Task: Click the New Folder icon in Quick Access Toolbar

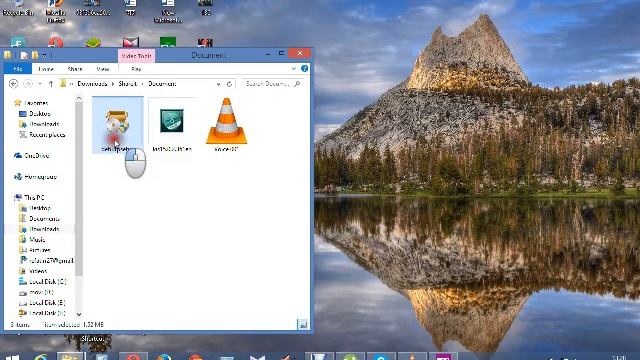Action: click(x=35, y=55)
